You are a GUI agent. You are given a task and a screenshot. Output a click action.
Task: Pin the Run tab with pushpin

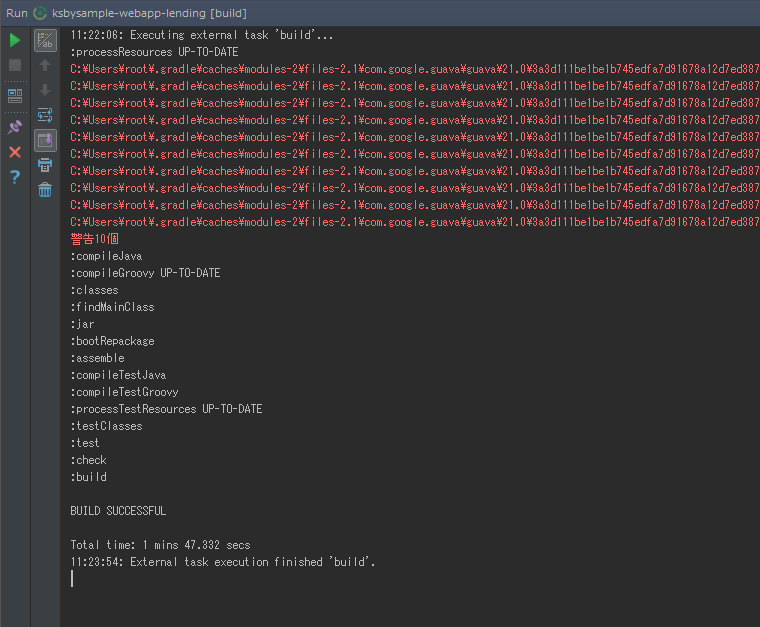point(15,127)
